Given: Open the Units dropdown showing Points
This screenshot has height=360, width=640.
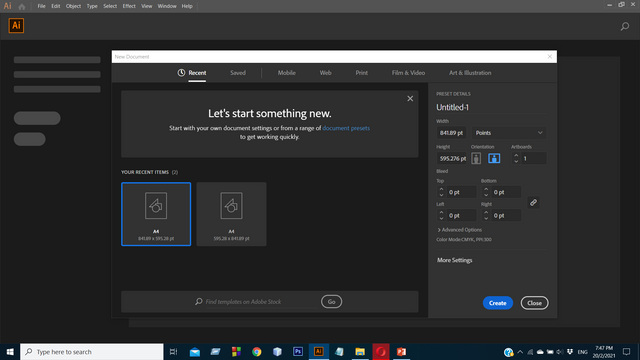Looking at the screenshot, I should [x=509, y=133].
